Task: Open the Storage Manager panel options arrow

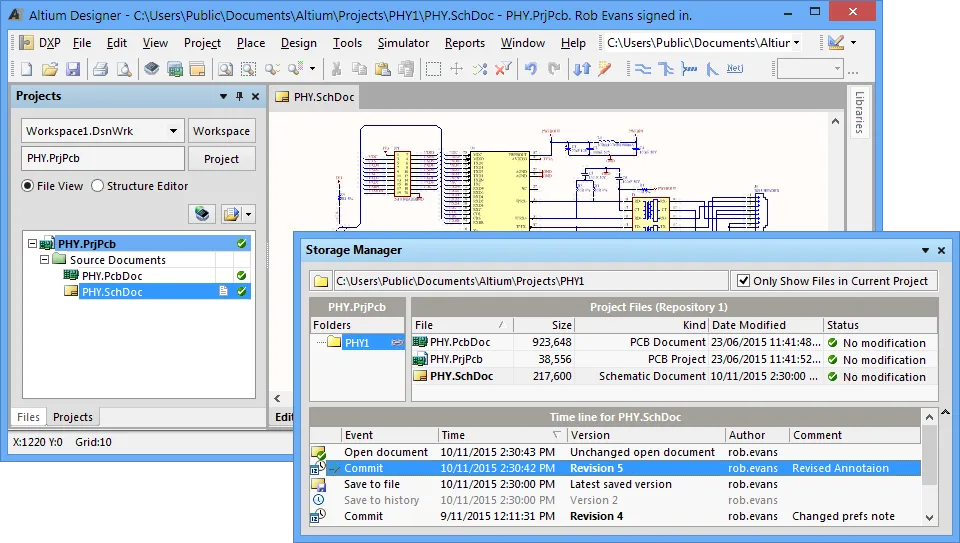Action: (925, 250)
